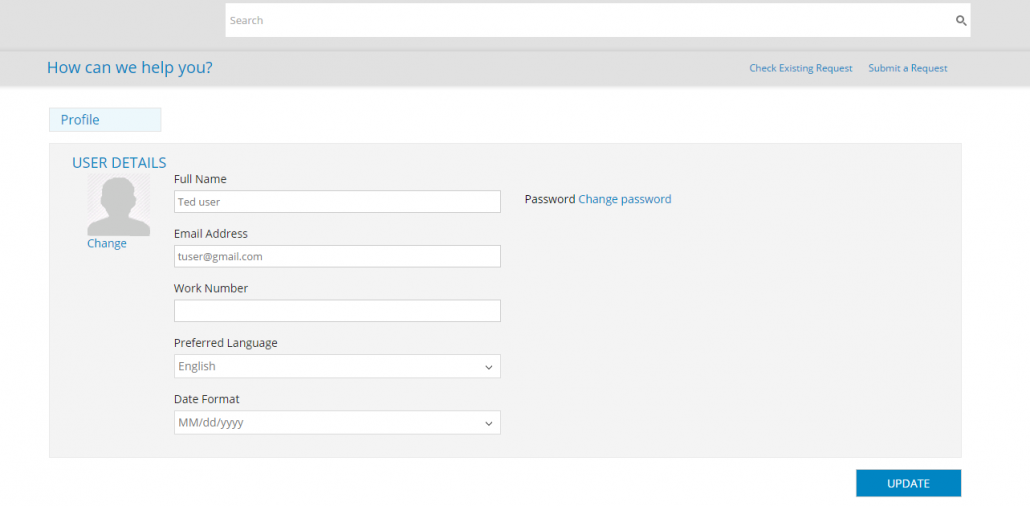Click the UPDATE button
This screenshot has height=506, width=1030.
tap(908, 483)
